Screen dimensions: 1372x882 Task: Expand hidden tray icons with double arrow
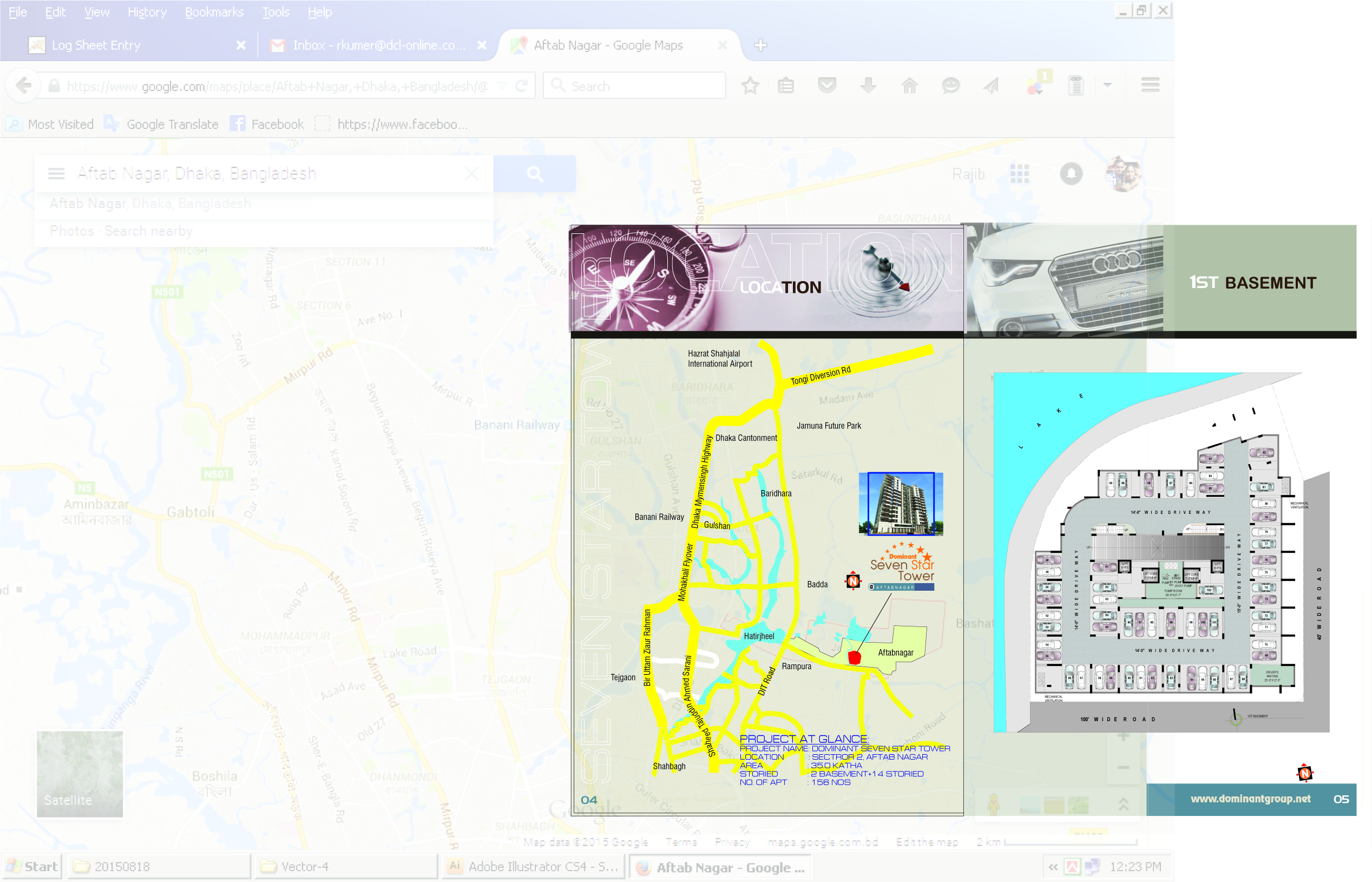[x=1052, y=866]
